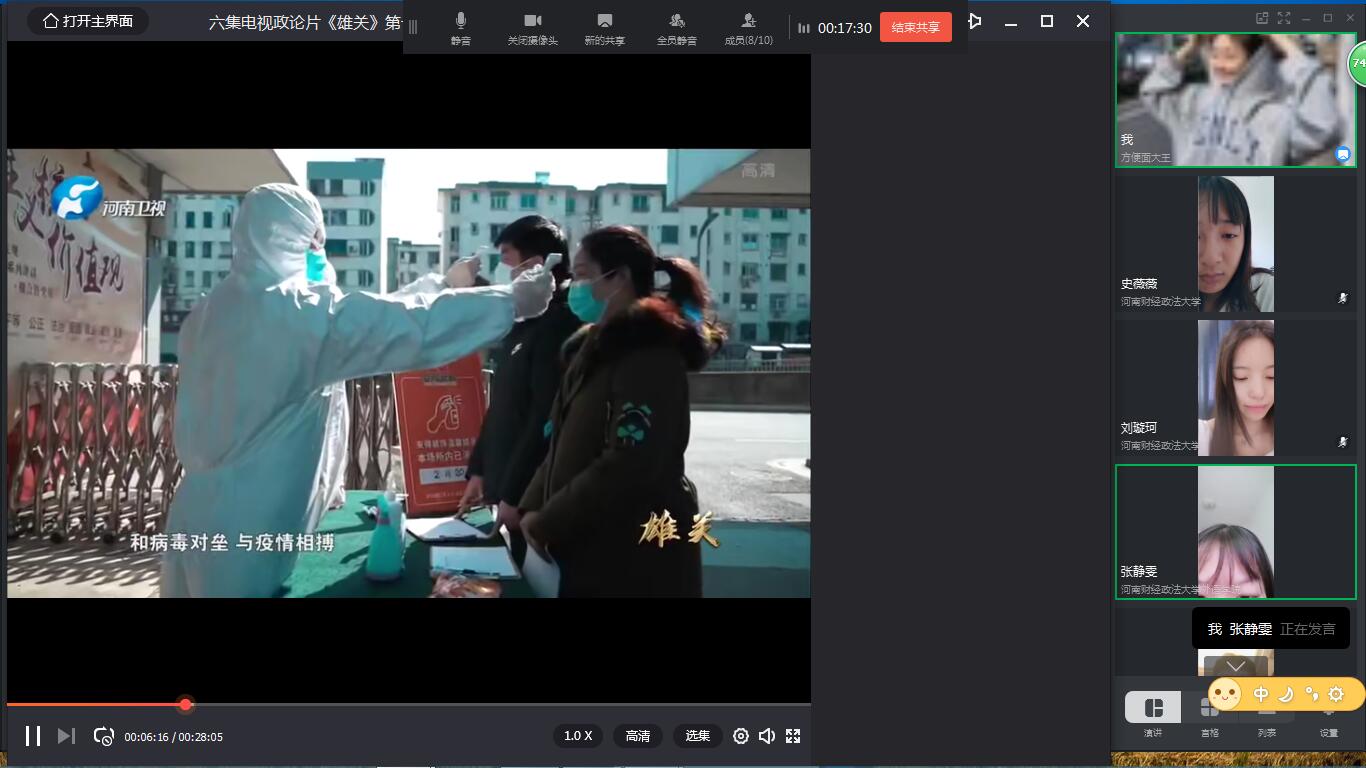The image size is (1366, 768).
Task: Pause the video playback
Action: (33, 736)
